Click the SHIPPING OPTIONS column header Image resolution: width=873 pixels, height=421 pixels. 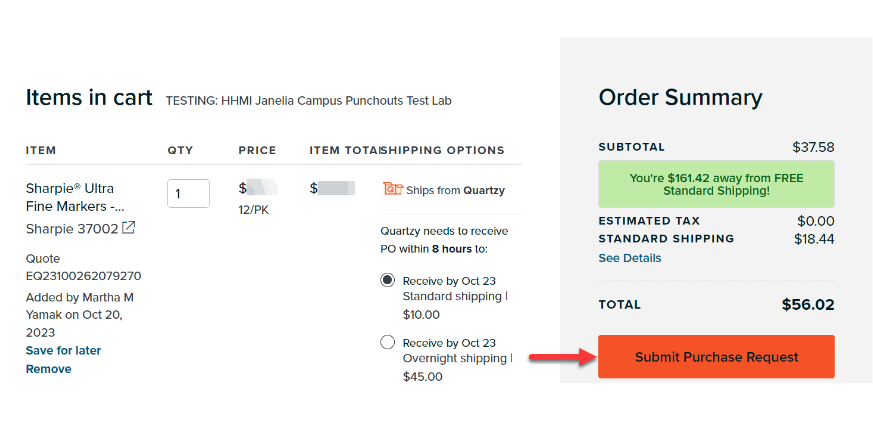click(443, 150)
